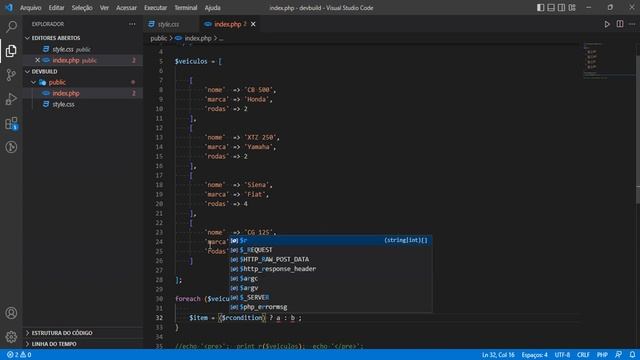Choose $_SERVER autocomplete suggestion
The width and height of the screenshot is (640, 360).
pyautogui.click(x=331, y=298)
